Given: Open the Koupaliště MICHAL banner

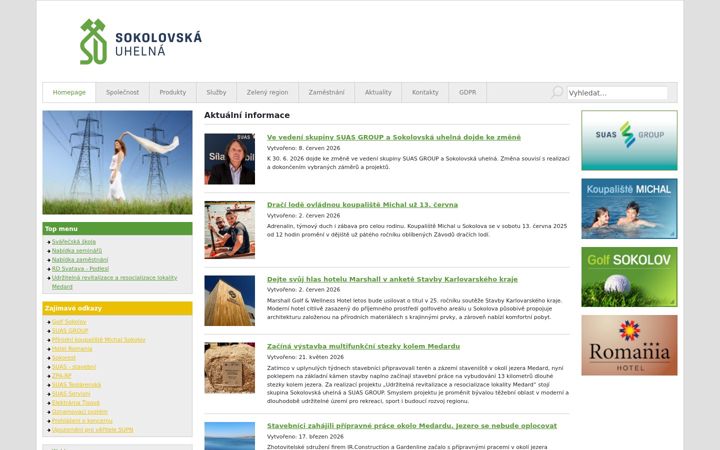Looking at the screenshot, I should click(x=629, y=208).
